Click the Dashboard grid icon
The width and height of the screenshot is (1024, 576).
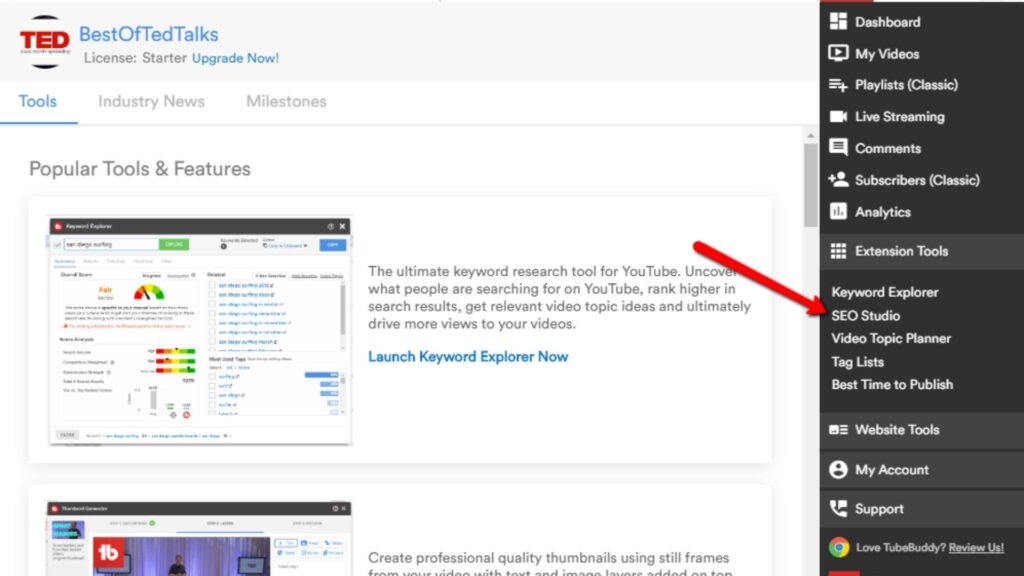[x=838, y=22]
